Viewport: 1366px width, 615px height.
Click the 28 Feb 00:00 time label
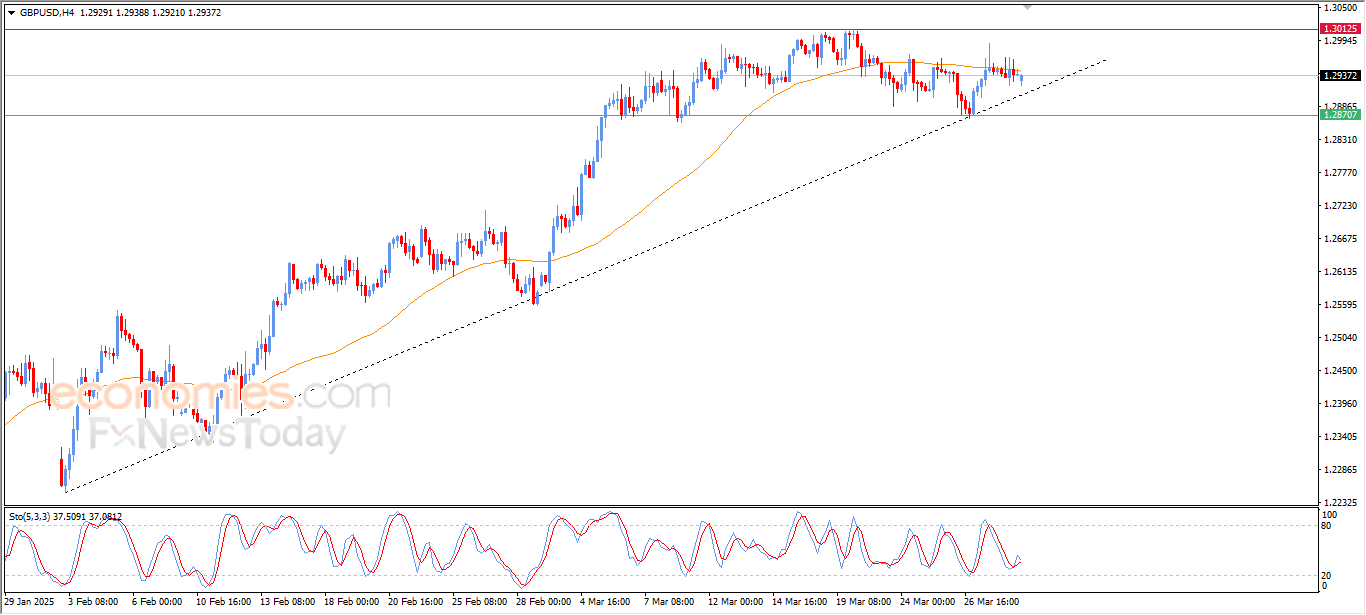[546, 602]
